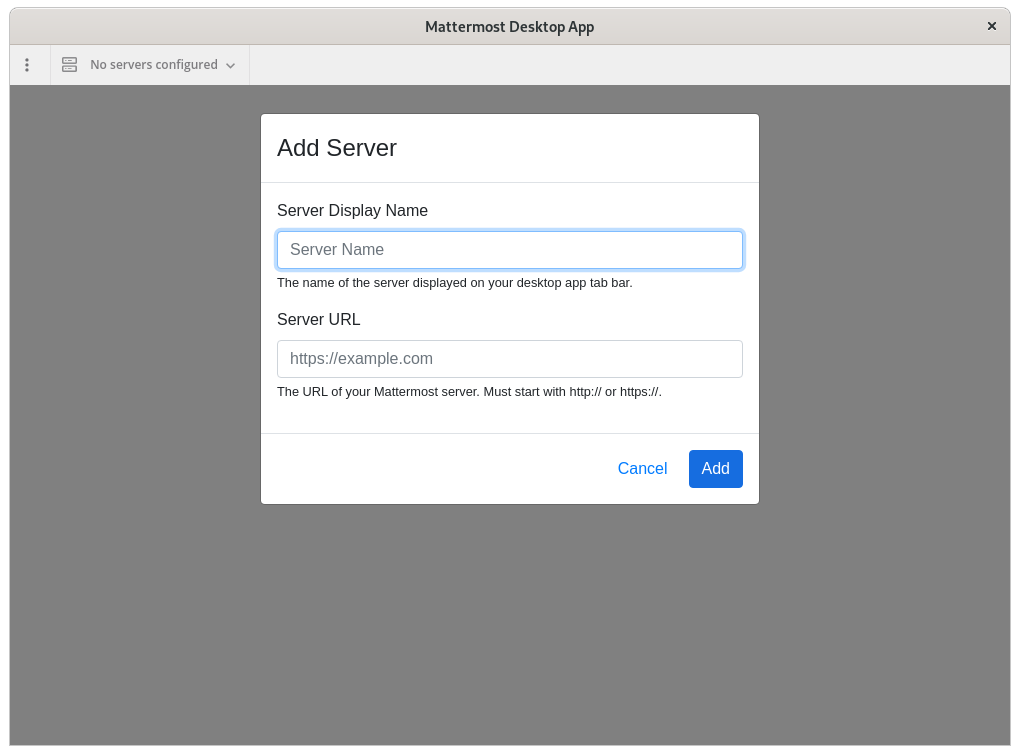Click the Add Server dialog heading
The width and height of the screenshot is (1020, 755).
point(336,148)
